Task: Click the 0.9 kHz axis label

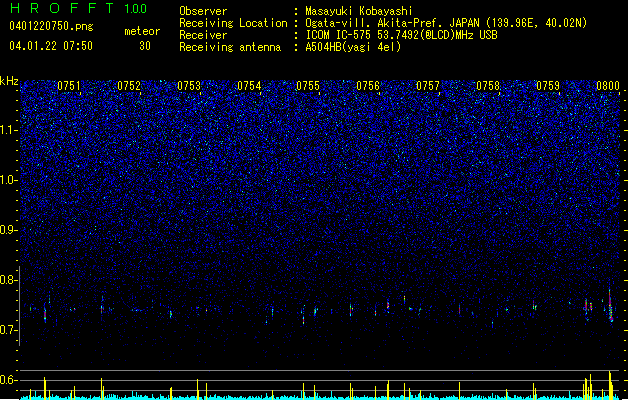Action: coord(8,230)
